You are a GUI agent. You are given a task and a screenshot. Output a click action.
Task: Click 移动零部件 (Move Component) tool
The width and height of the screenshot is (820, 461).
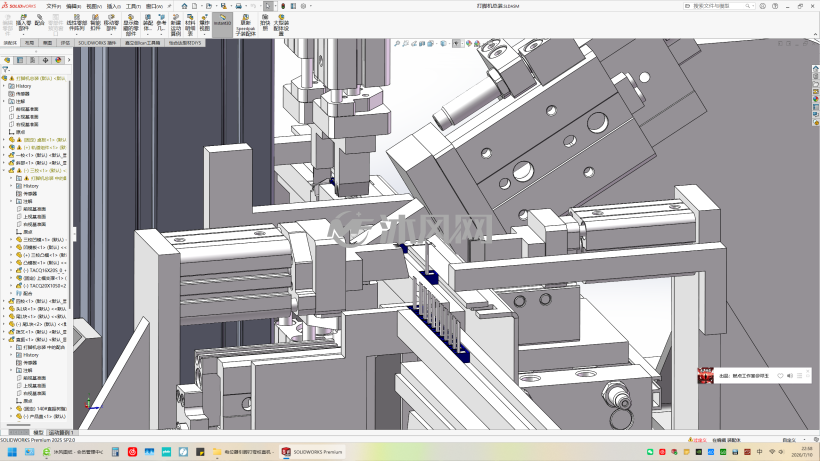click(111, 23)
